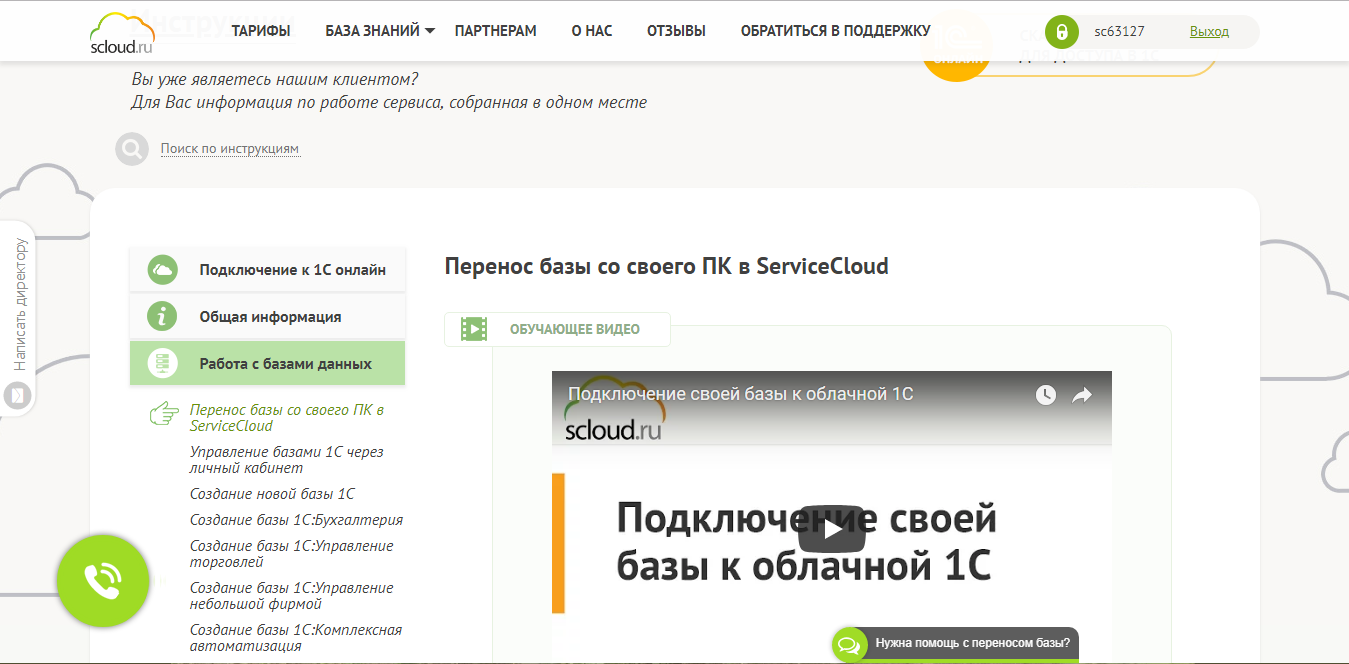This screenshot has width=1349, height=664.
Task: Click the green phone call button
Action: (x=103, y=581)
